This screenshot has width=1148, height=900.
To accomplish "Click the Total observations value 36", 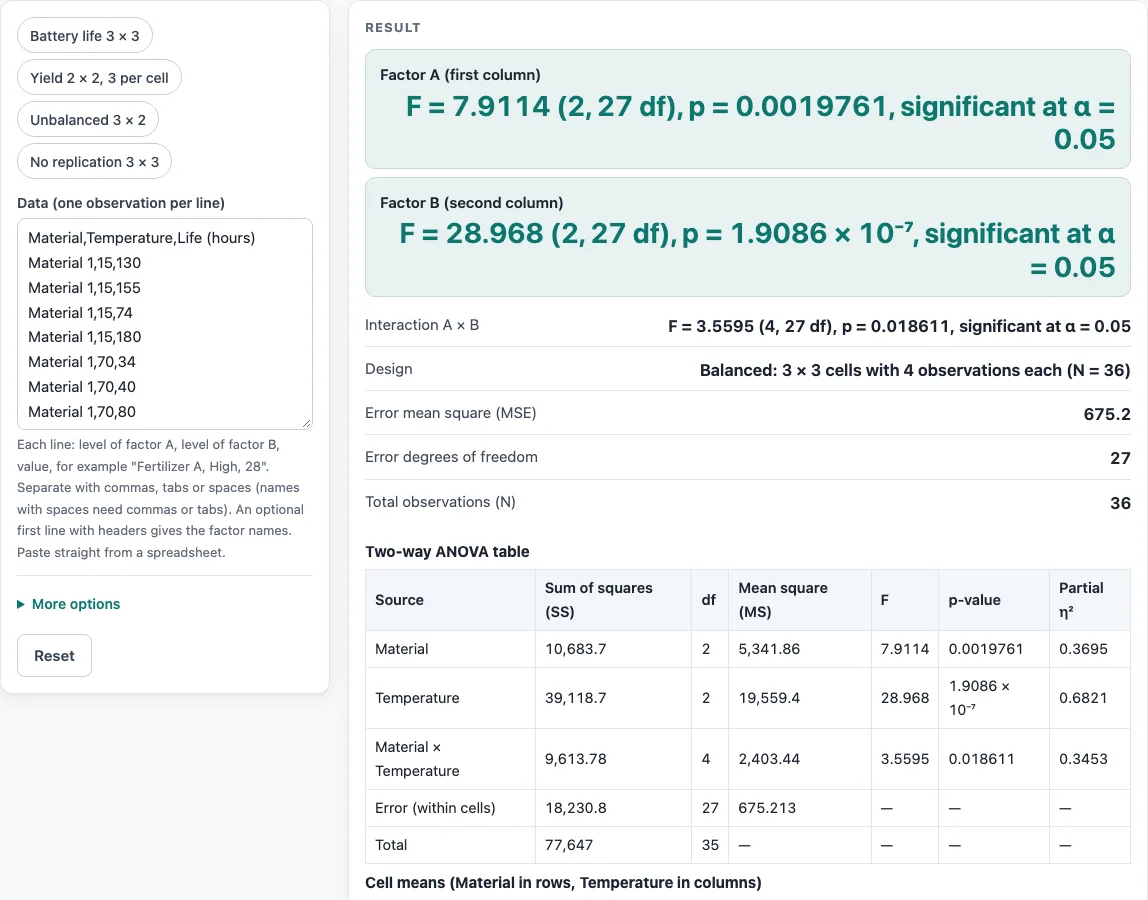I will (1120, 503).
